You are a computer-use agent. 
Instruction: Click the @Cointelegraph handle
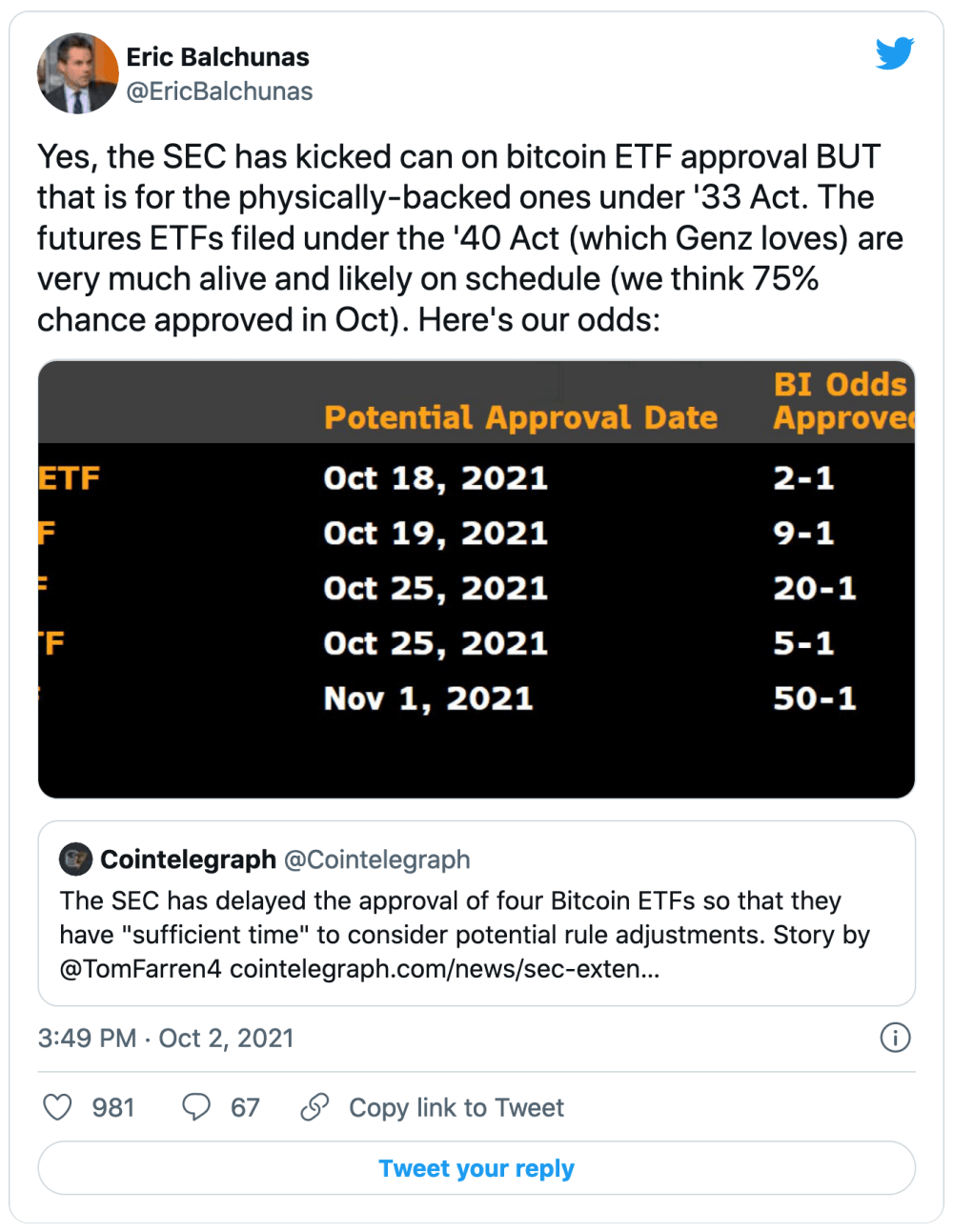(377, 859)
